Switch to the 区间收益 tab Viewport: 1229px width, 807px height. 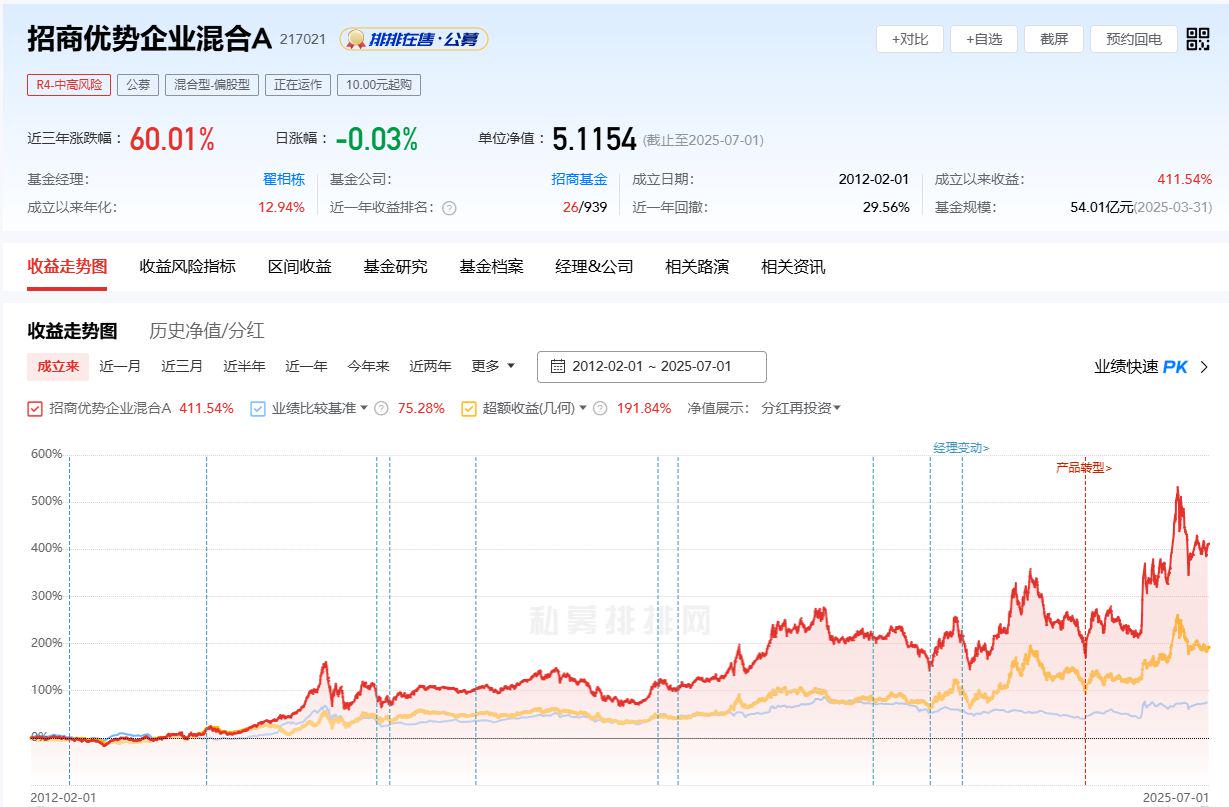(300, 267)
